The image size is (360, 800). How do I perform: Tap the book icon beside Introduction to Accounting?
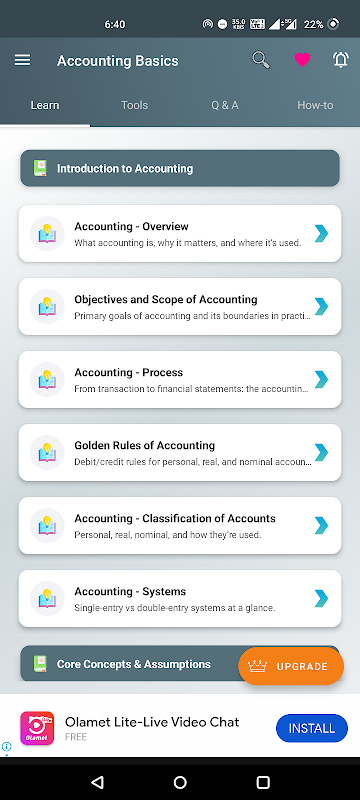(40, 168)
